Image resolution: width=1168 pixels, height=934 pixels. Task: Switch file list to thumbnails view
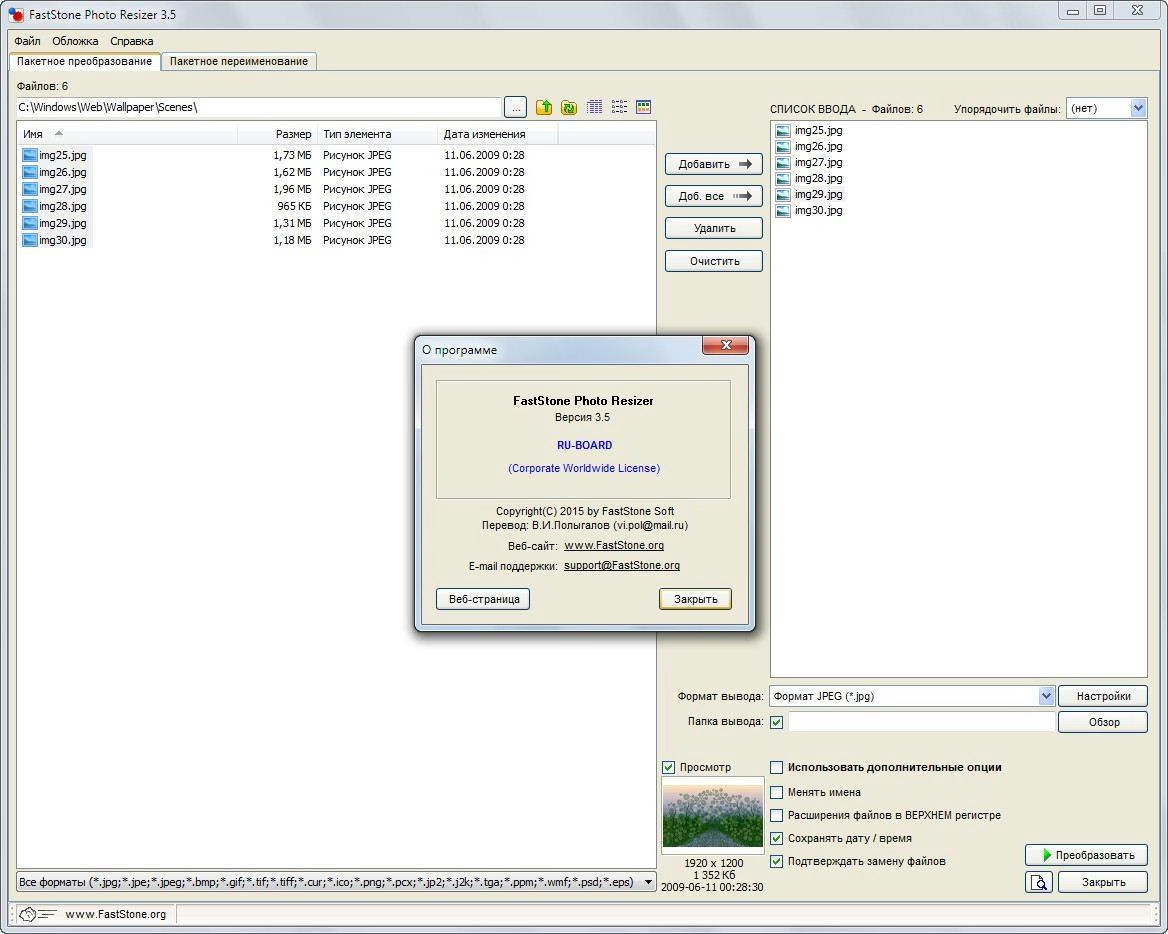[644, 107]
